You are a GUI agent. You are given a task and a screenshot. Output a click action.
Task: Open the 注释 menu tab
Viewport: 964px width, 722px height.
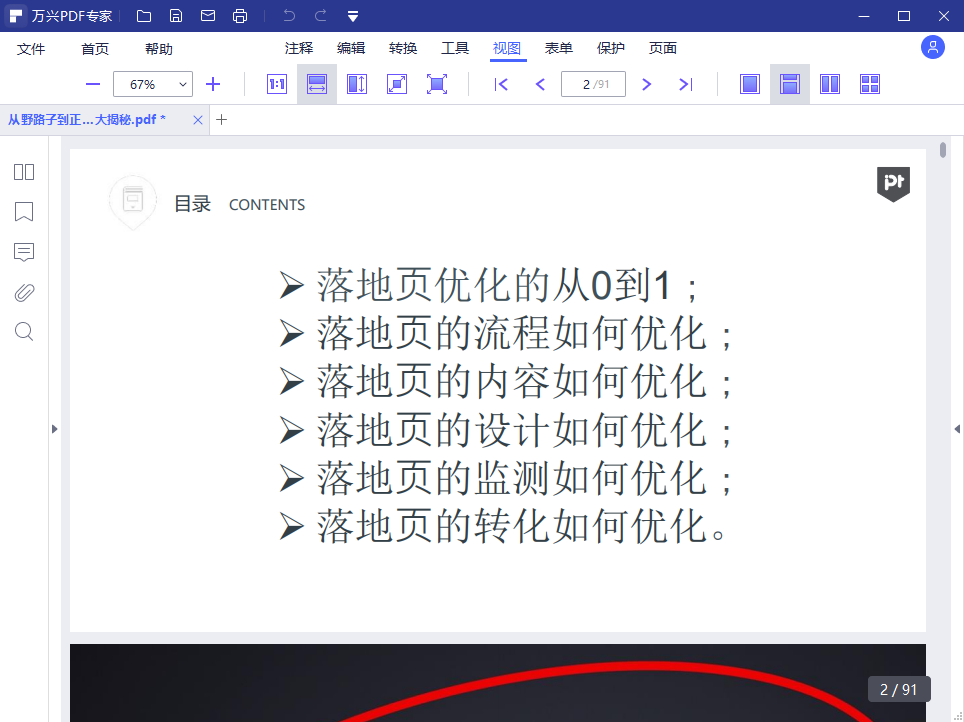click(x=298, y=48)
